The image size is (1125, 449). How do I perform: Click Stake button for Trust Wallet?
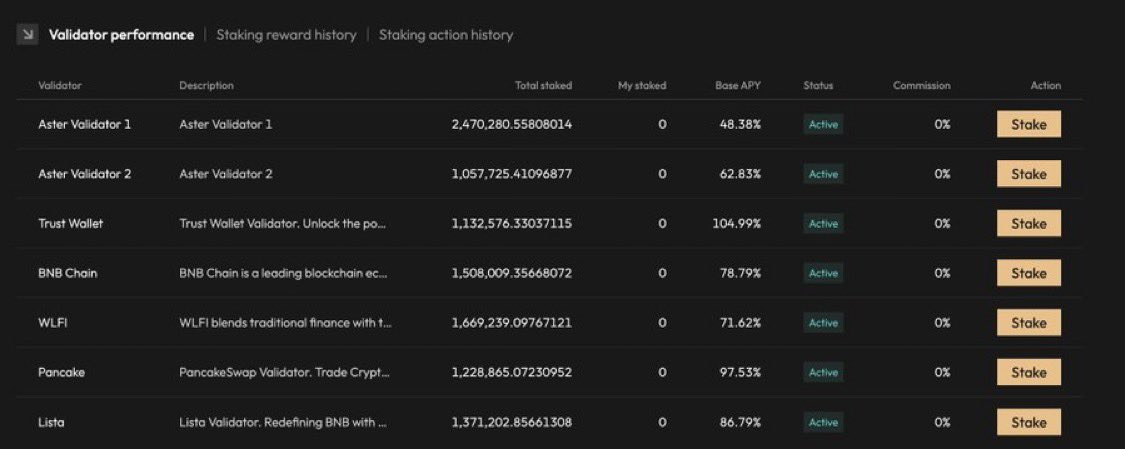pyautogui.click(x=1028, y=224)
